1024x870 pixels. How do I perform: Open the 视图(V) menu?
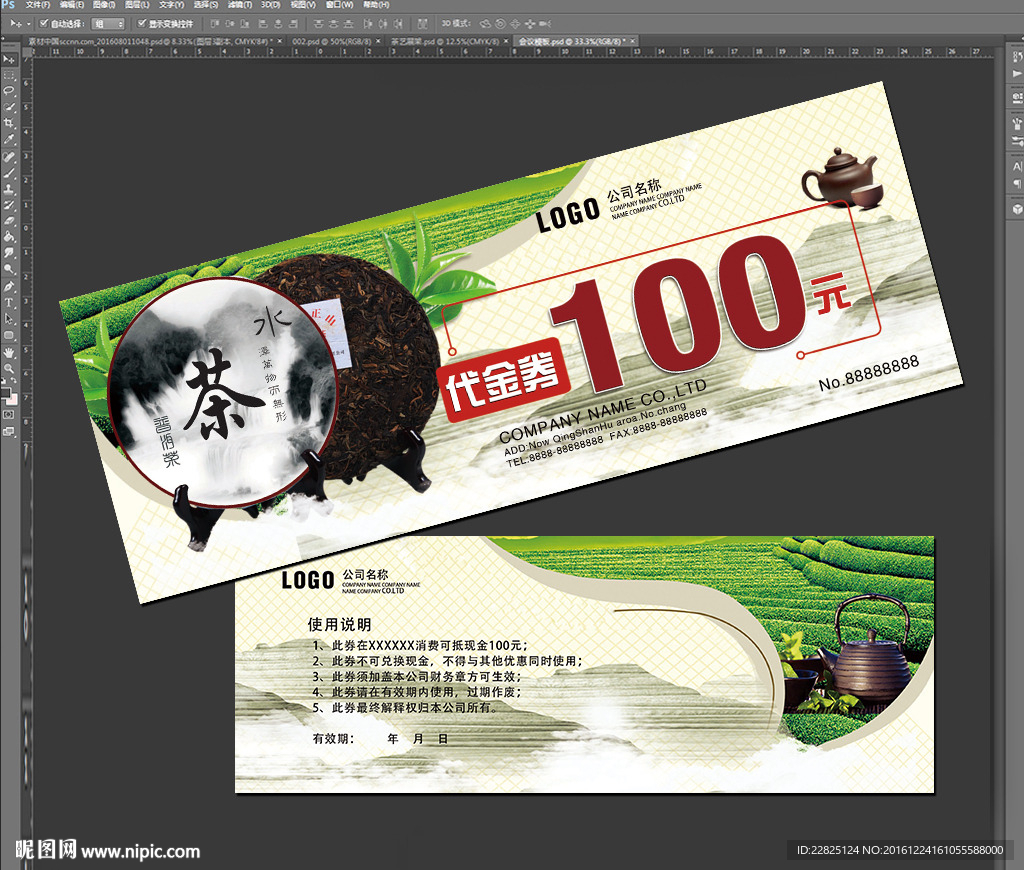point(303,5)
